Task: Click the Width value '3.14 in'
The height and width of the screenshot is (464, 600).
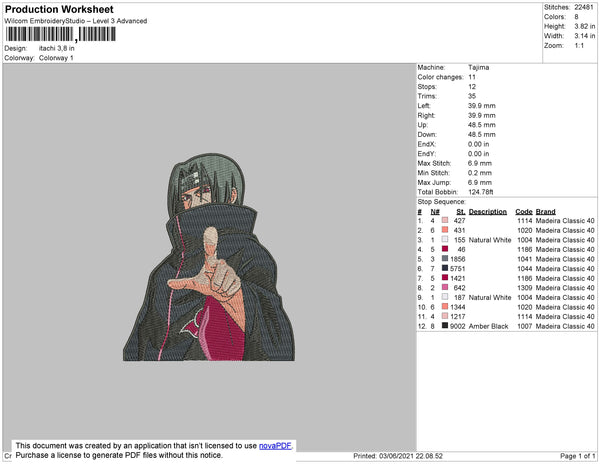Action: point(584,36)
